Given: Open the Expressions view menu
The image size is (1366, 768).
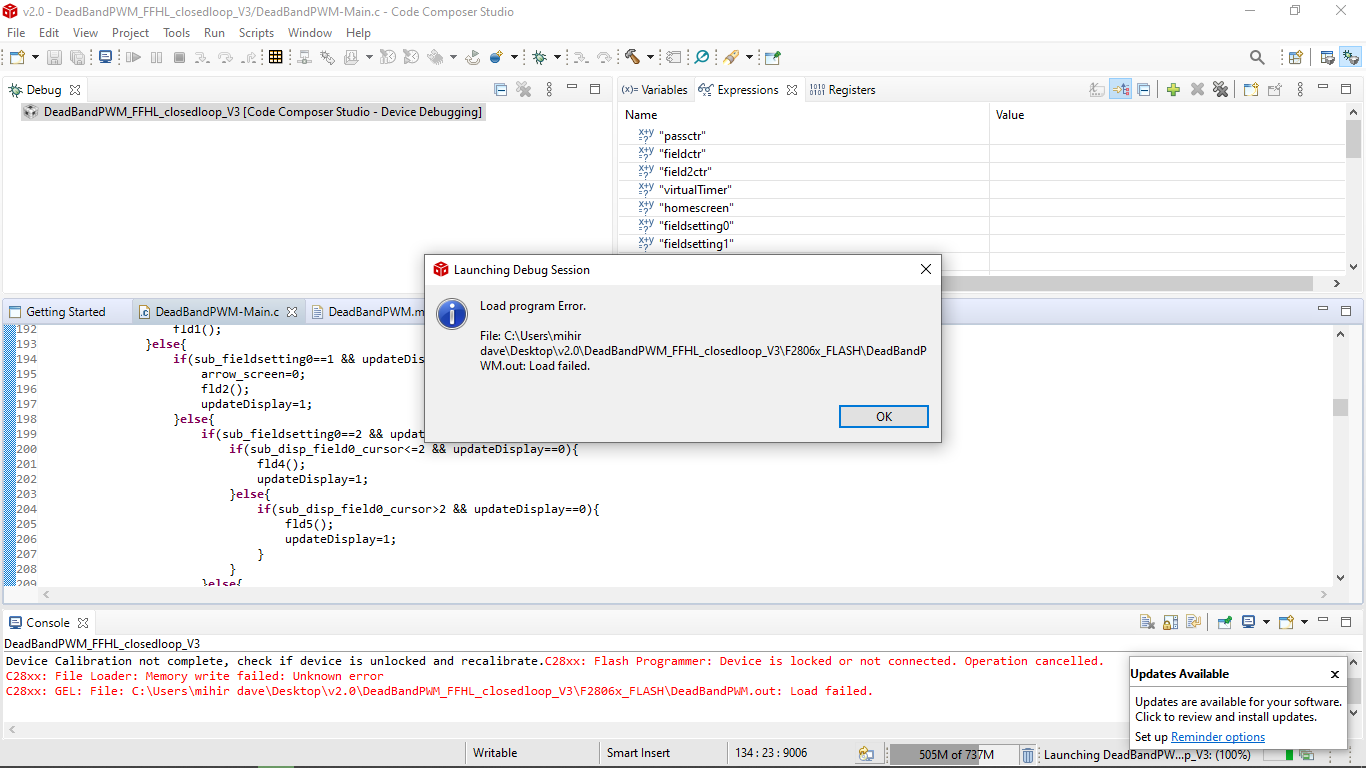Looking at the screenshot, I should tap(1299, 90).
